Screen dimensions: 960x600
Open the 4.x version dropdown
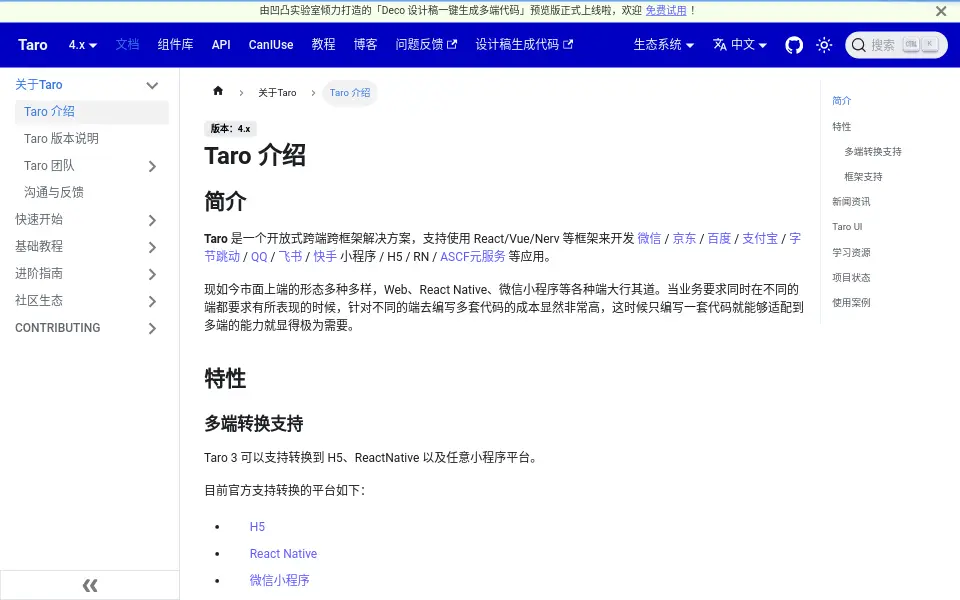pos(83,45)
